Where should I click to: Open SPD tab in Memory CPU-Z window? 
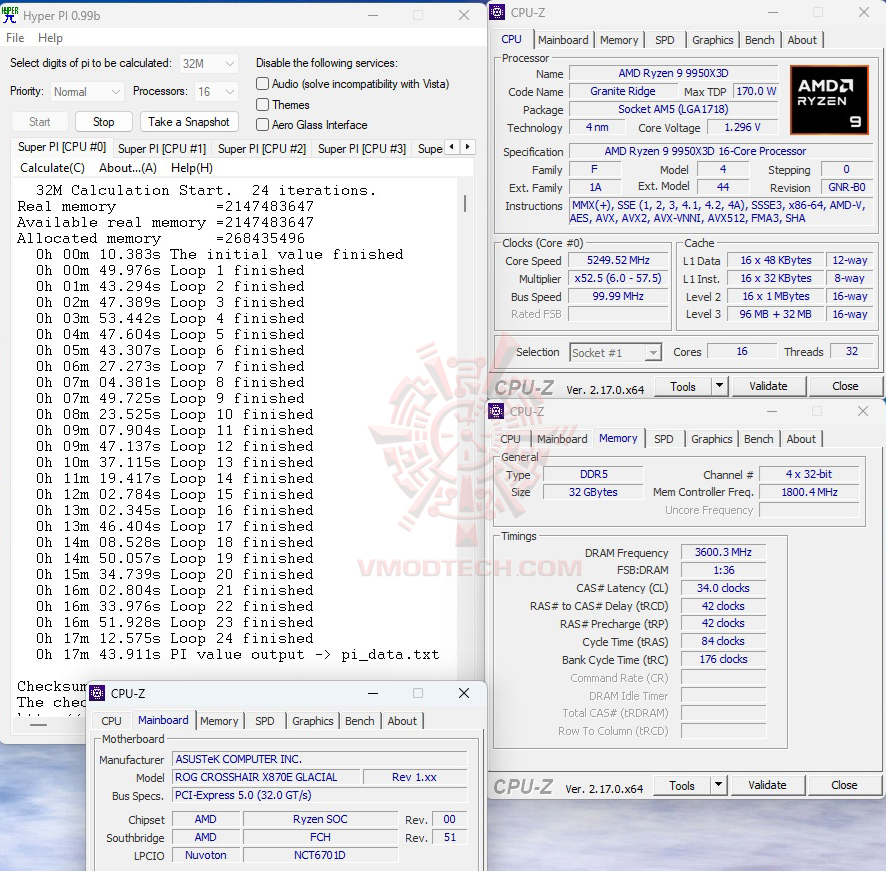pos(663,439)
